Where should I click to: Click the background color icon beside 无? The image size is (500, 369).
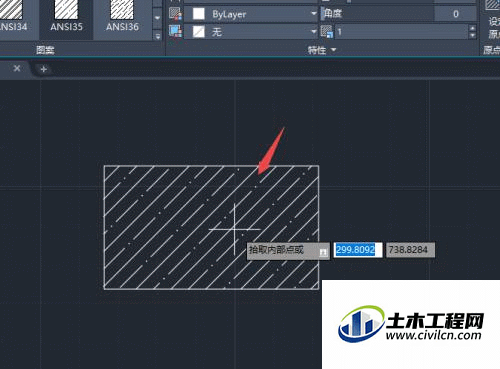pyautogui.click(x=175, y=32)
